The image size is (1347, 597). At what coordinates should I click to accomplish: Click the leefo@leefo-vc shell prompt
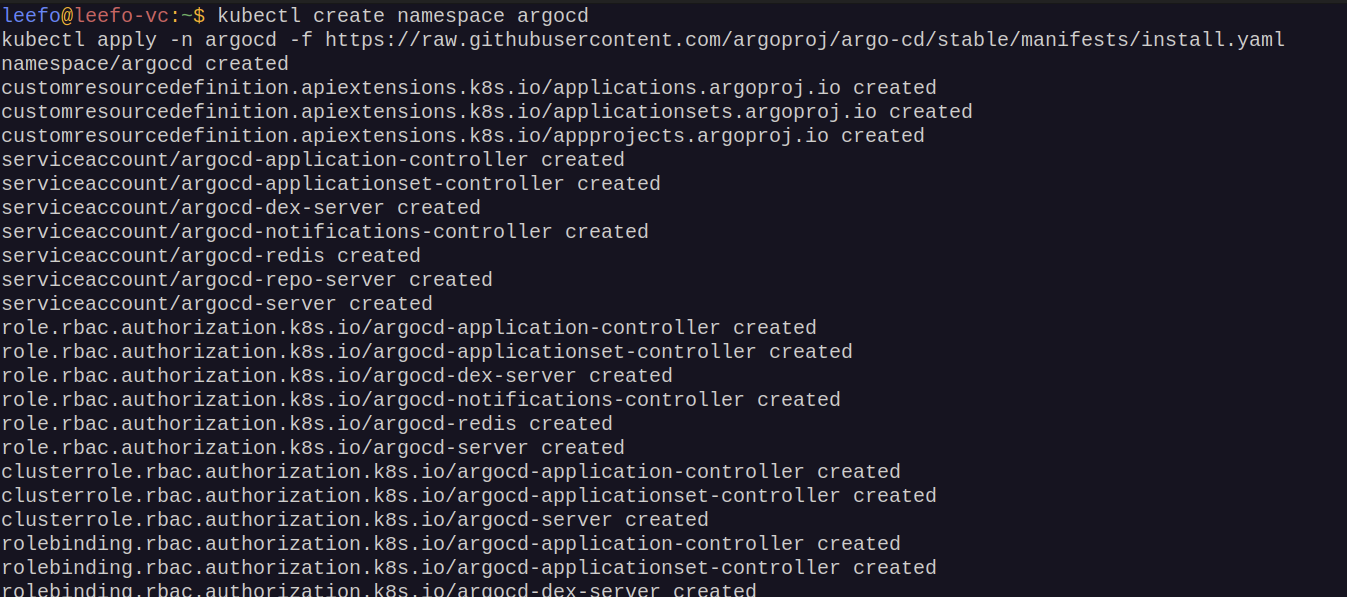[103, 15]
